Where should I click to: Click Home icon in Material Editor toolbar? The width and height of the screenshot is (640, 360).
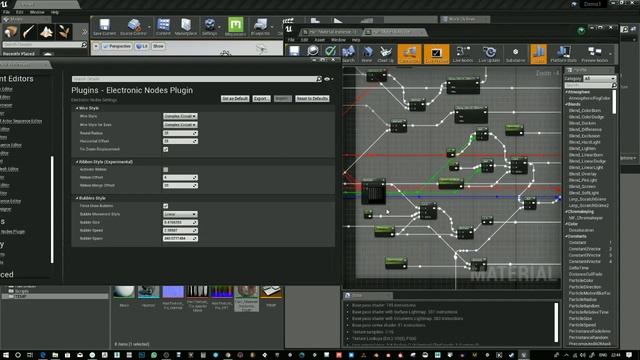coord(367,54)
